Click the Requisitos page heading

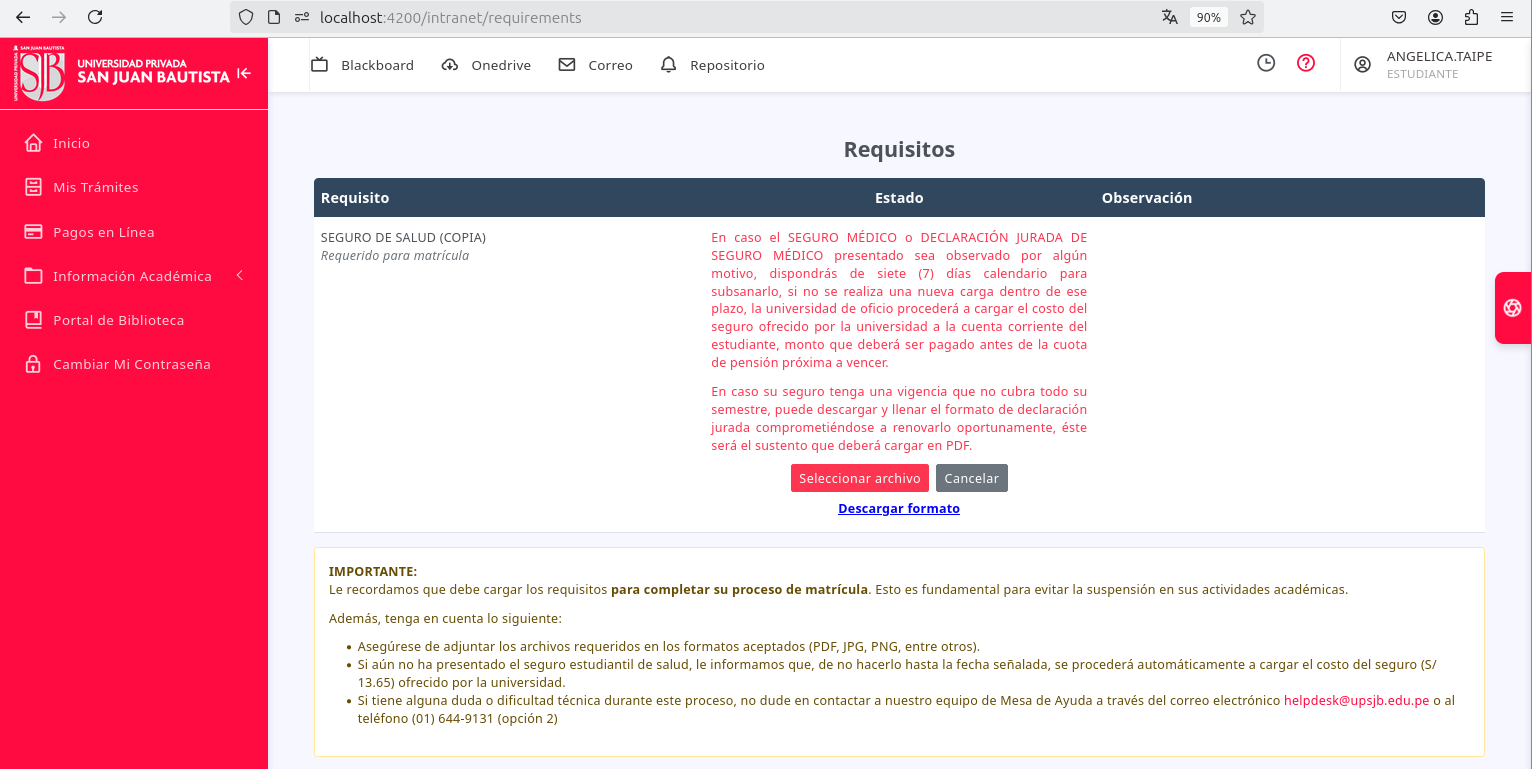pos(899,149)
